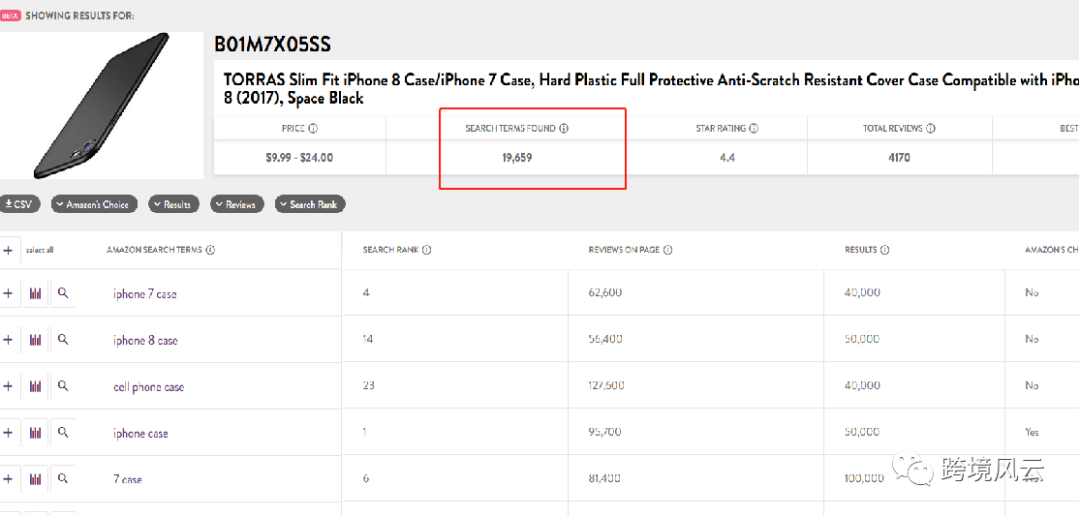Open chart for "iphone 7 case"
1080x517 pixels.
pos(36,294)
